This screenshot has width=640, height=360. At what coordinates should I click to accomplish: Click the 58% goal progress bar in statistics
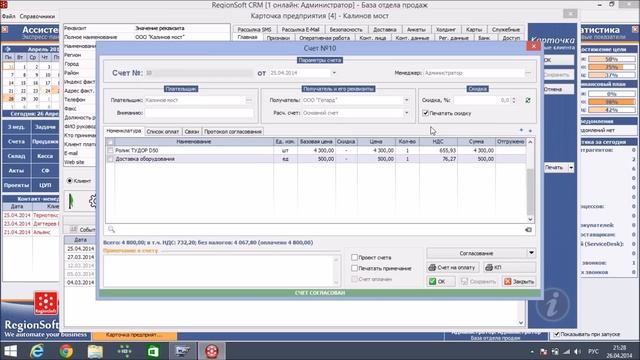(x=611, y=59)
